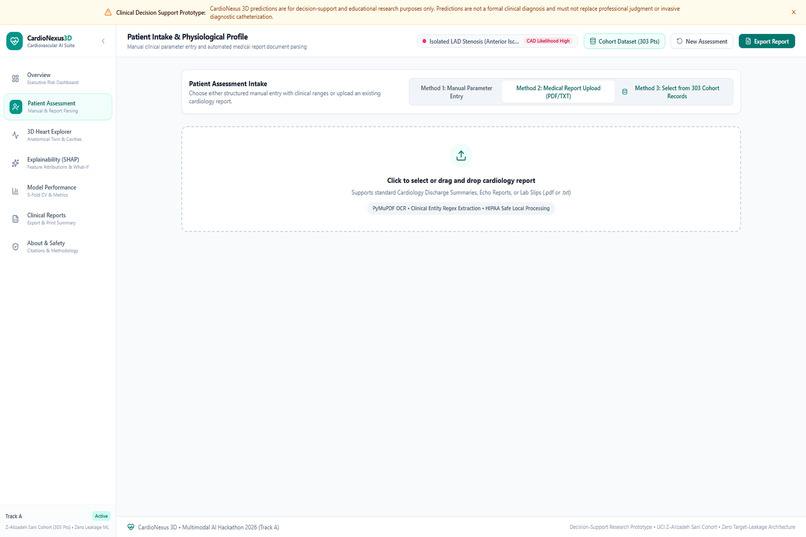Click the database icon beside Method 3
Image resolution: width=806 pixels, height=537 pixels.
[x=625, y=92]
